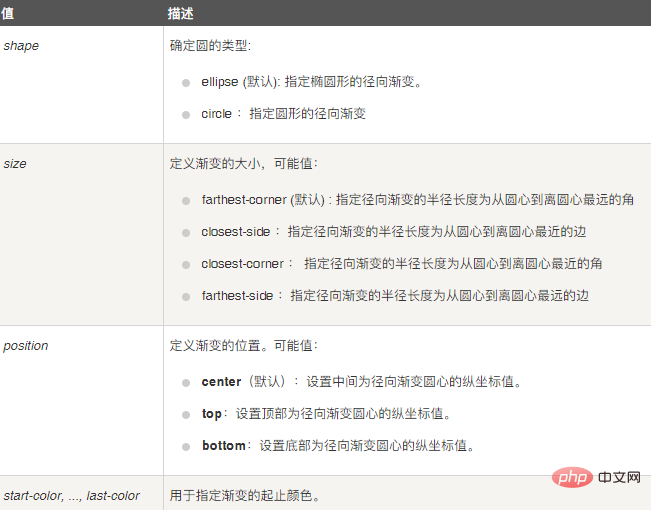Click the closest-corner list item
The width and height of the screenshot is (651, 510).
[x=401, y=264]
